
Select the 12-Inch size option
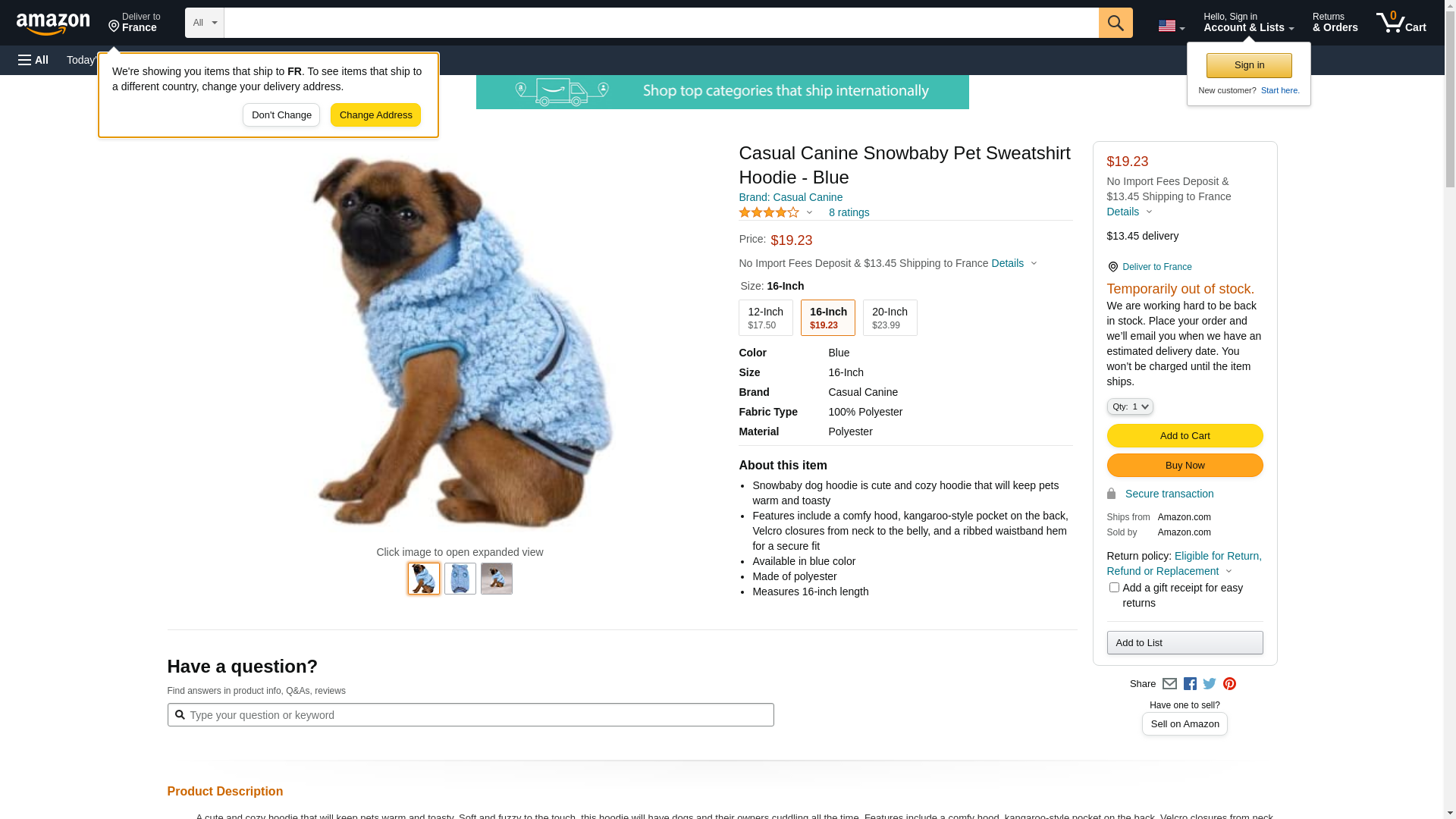click(x=766, y=318)
